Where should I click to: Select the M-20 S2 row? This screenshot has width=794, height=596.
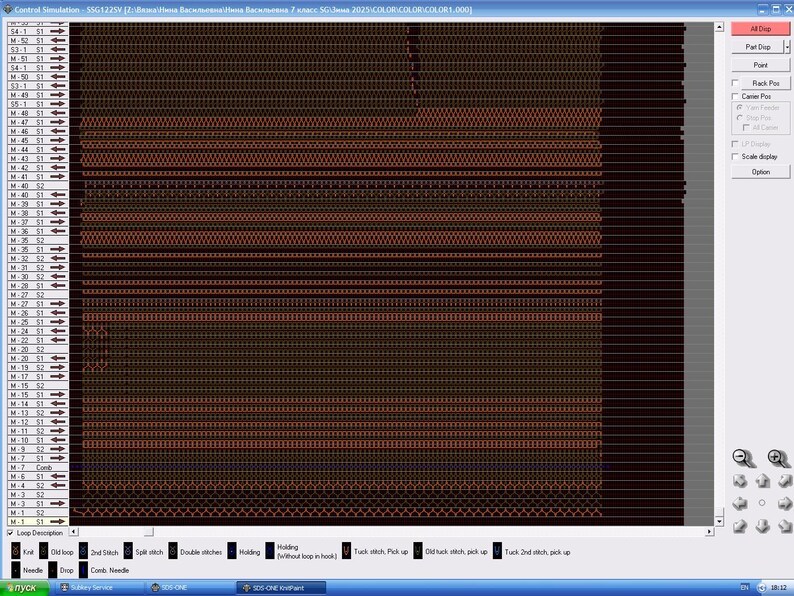pos(38,349)
